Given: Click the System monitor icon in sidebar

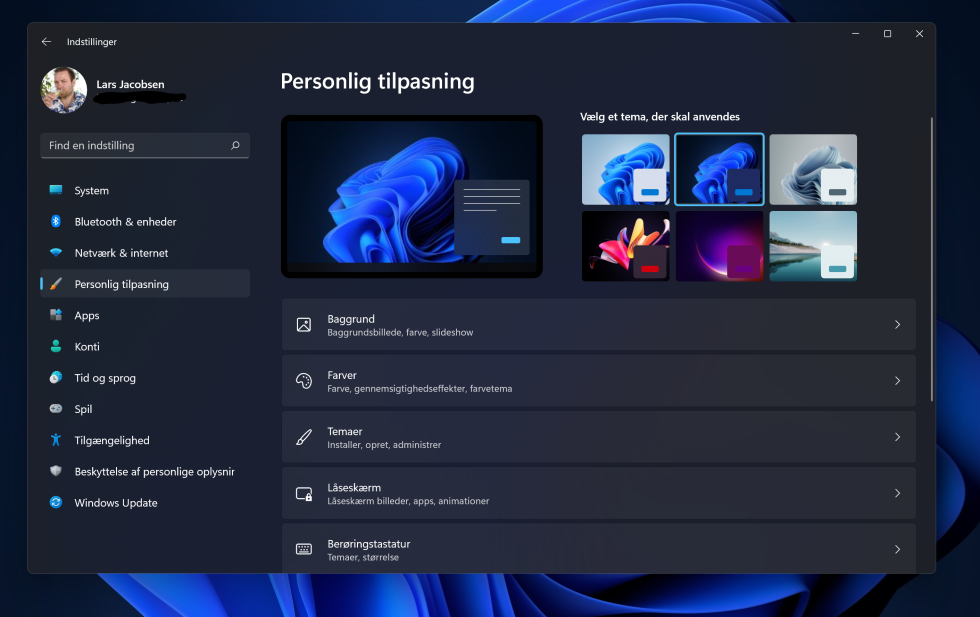Looking at the screenshot, I should coord(56,190).
